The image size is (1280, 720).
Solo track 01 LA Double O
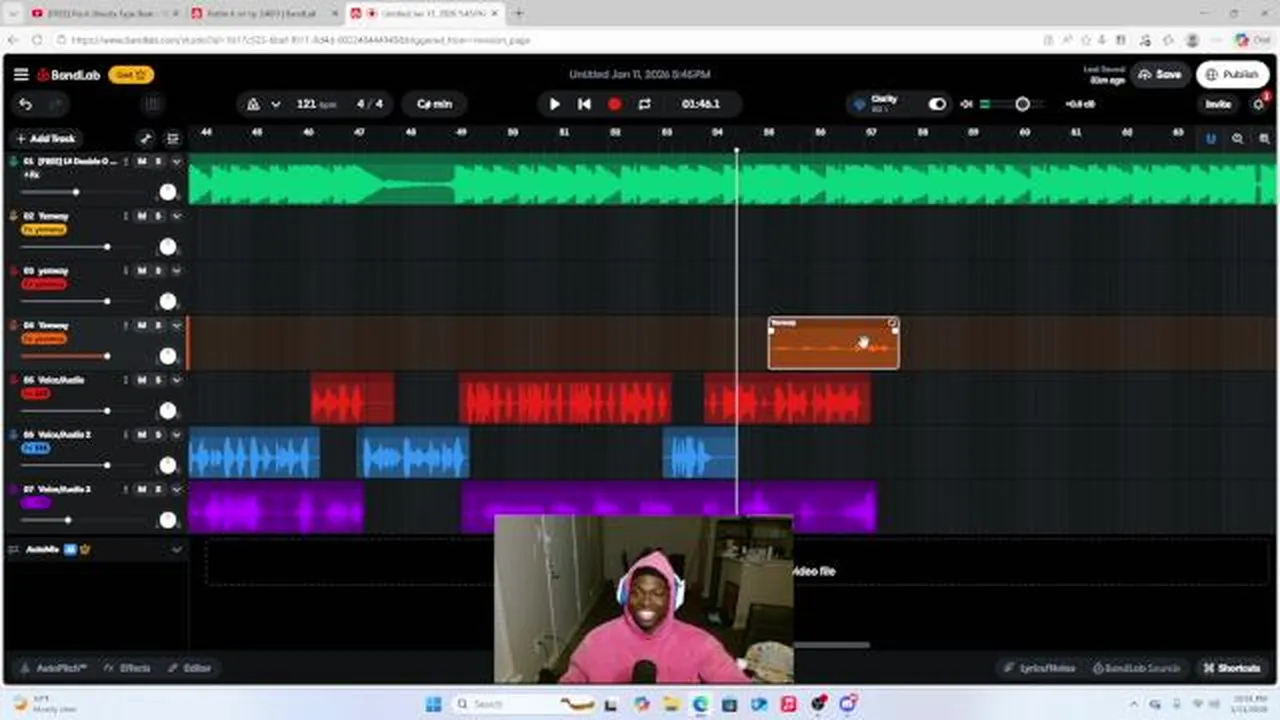[x=158, y=161]
